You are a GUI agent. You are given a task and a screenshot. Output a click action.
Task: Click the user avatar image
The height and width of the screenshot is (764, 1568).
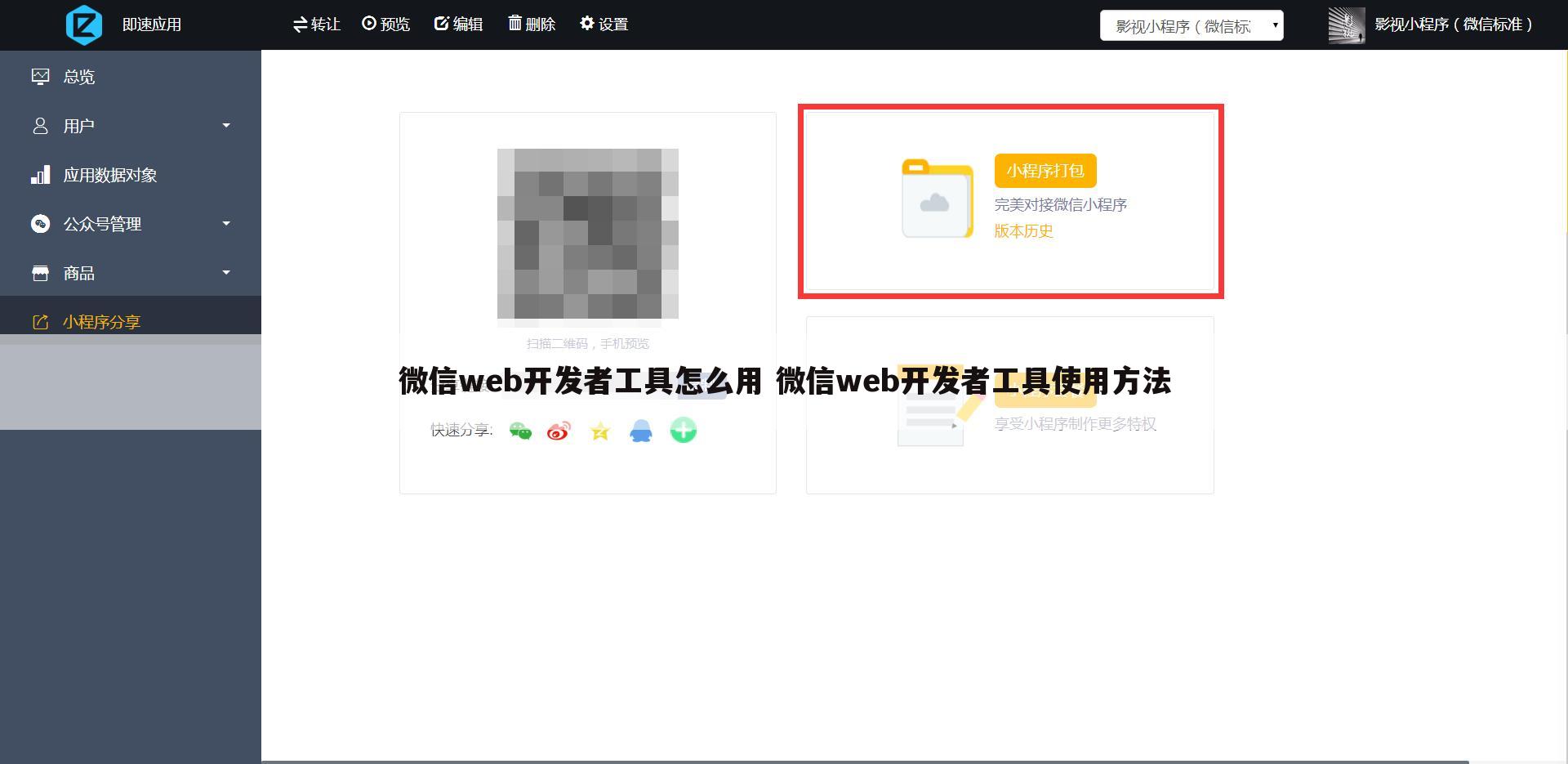tap(1347, 25)
